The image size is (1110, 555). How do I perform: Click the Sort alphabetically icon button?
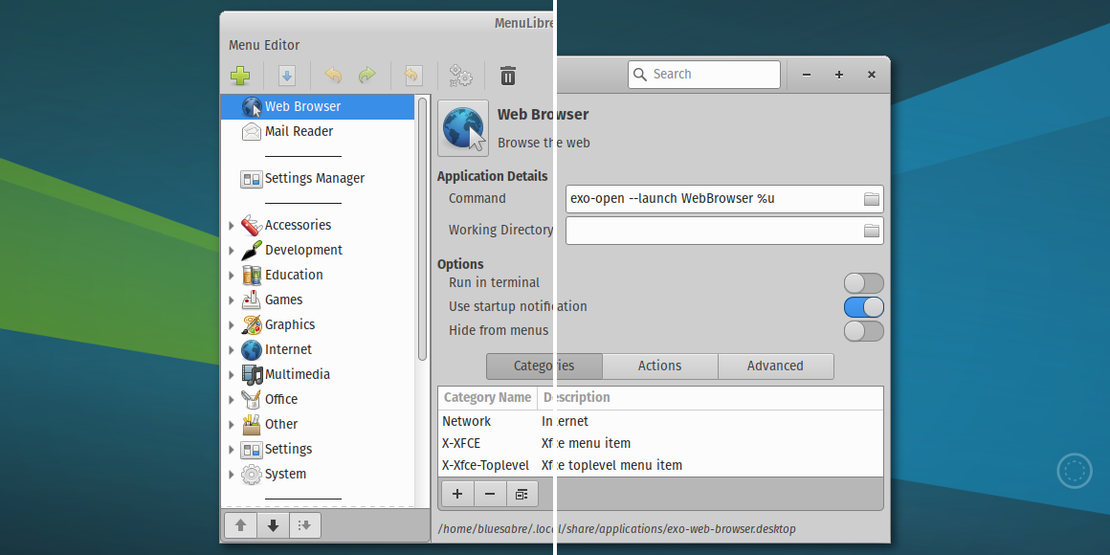pyautogui.click(x=305, y=525)
